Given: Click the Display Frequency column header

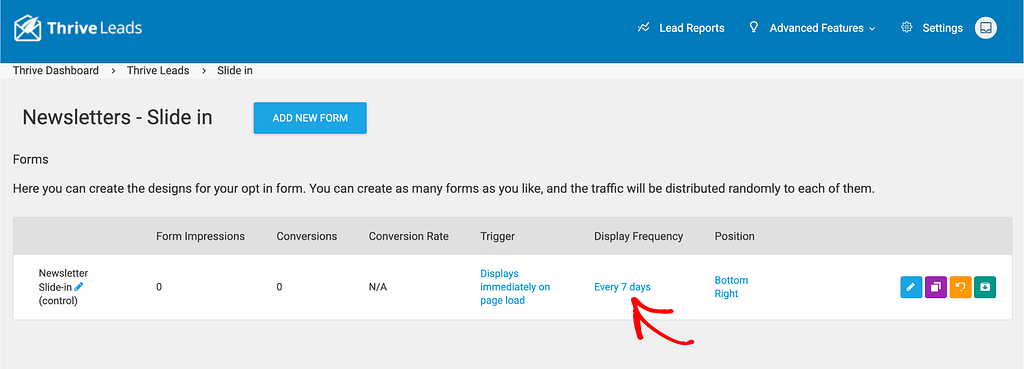Looking at the screenshot, I should (639, 236).
